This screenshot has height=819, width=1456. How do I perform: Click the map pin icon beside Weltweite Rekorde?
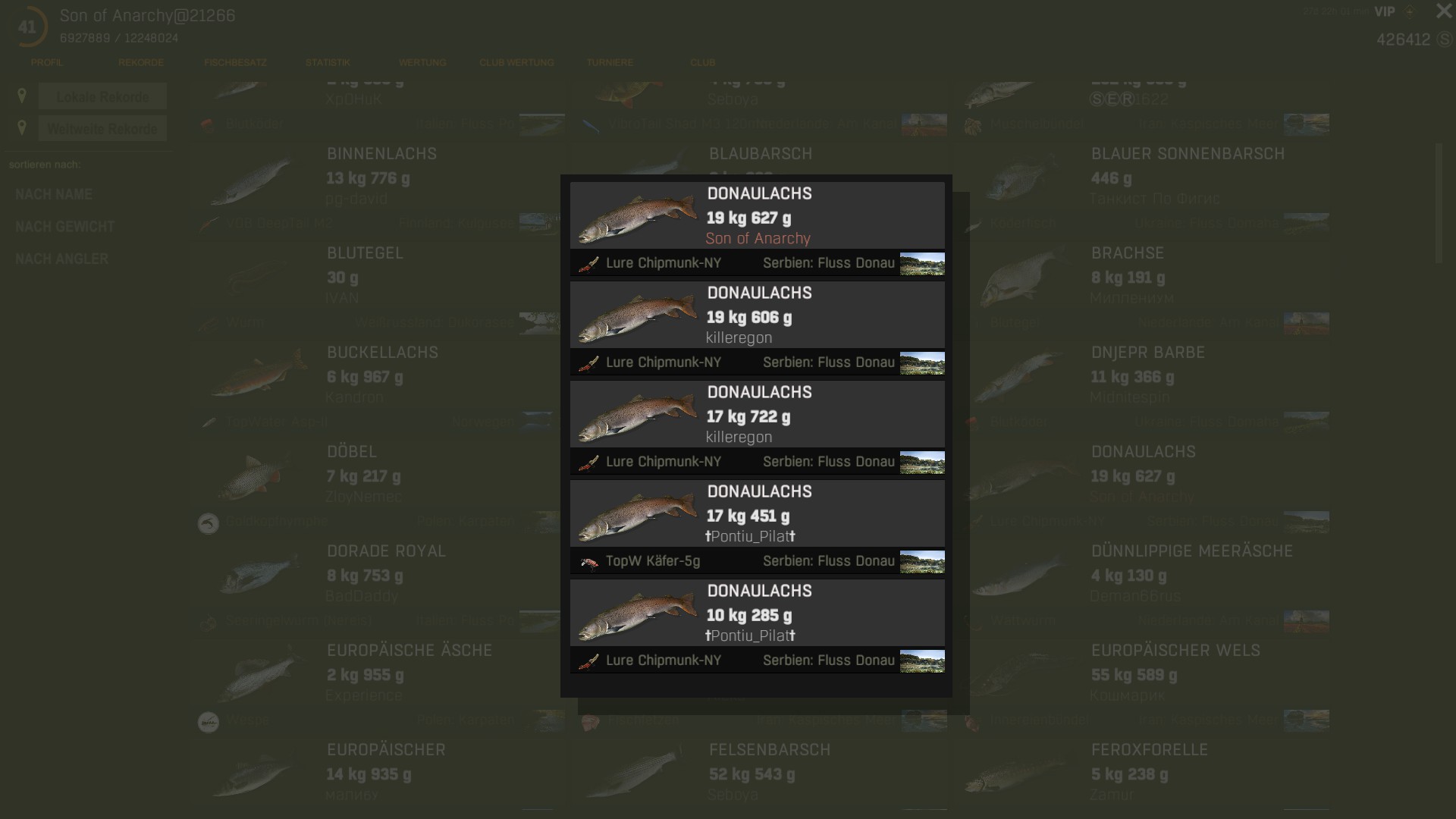(x=22, y=128)
